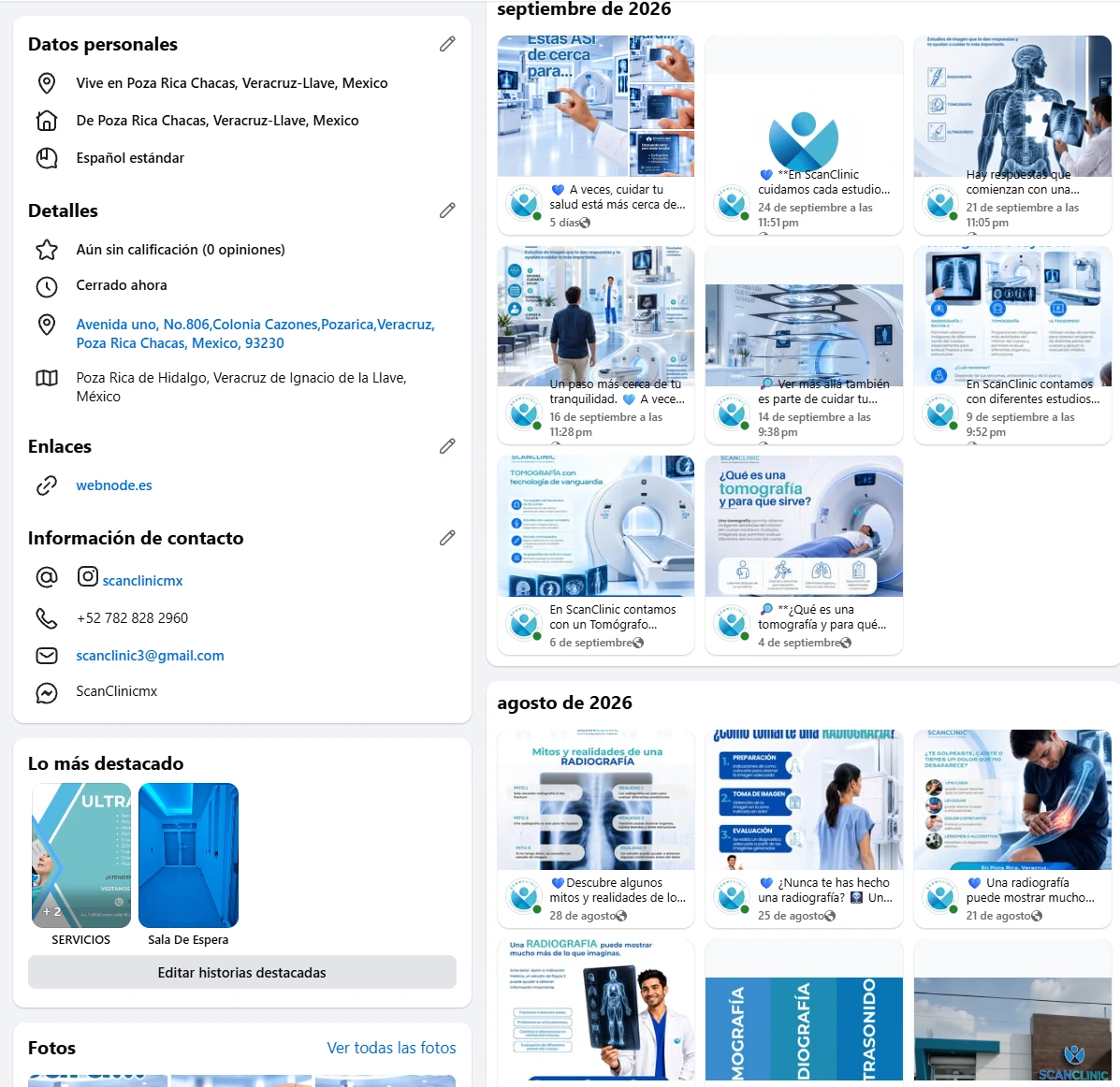This screenshot has width=1120, height=1087.
Task: Click Ver todas las fotos
Action: 391,1048
